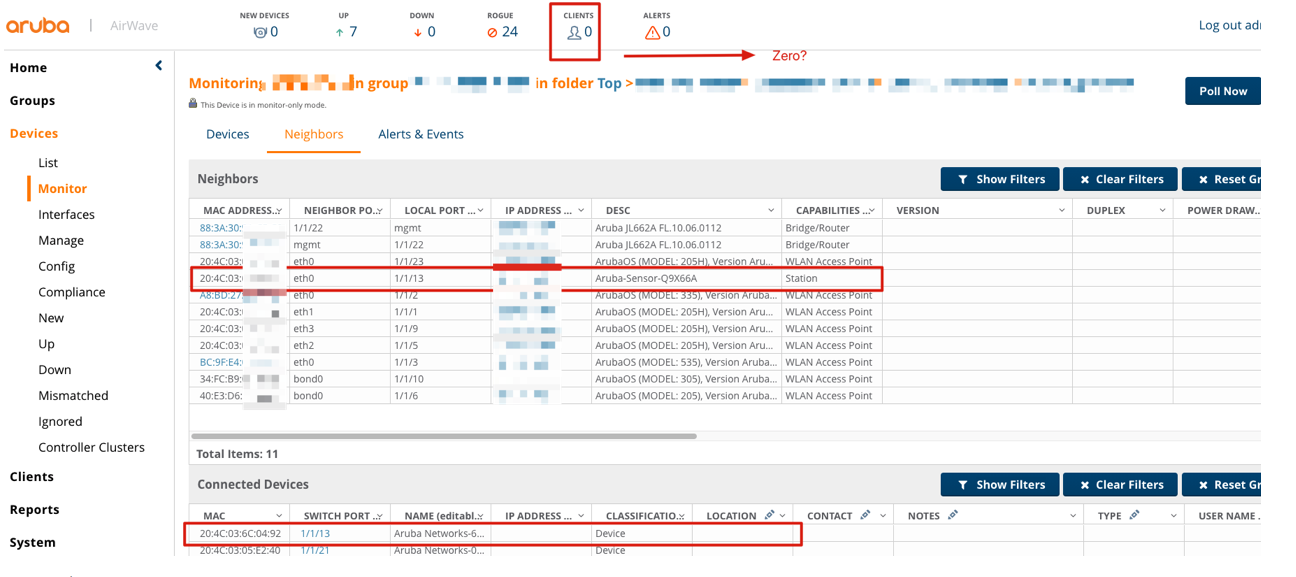Open the Home menu
Viewport: 1296px width, 577px height.
point(28,67)
